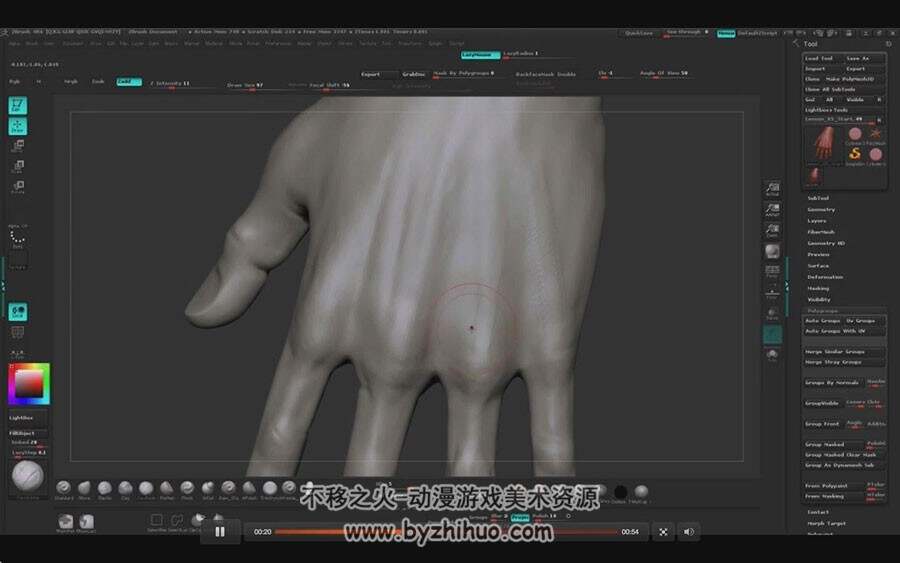
Task: Toggle fullscreen video mode
Action: point(663,532)
